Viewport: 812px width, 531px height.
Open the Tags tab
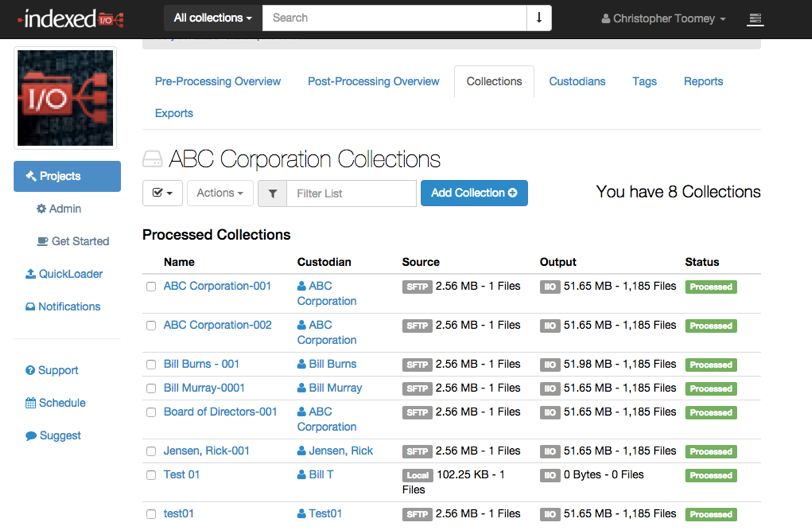point(644,81)
